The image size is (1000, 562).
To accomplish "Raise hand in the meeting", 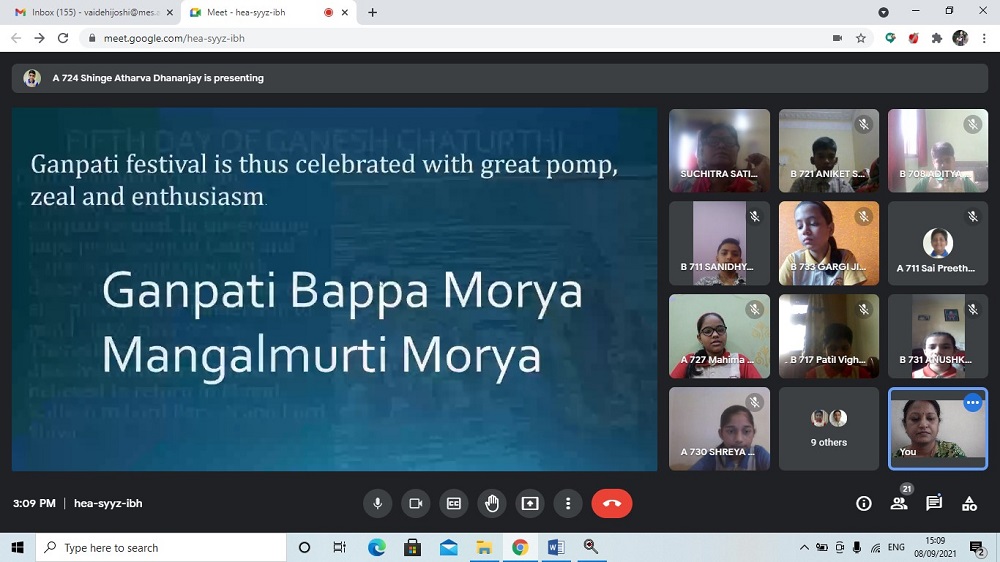I will tap(492, 503).
